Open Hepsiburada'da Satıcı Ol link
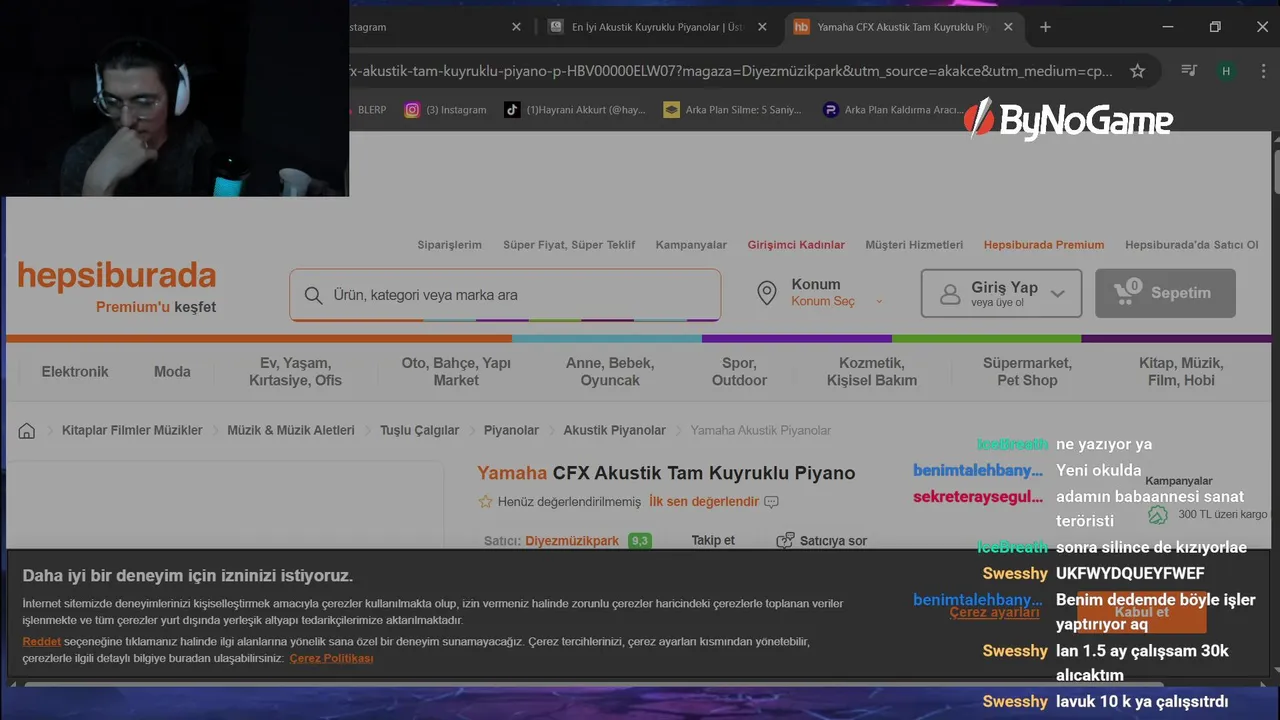 tap(1192, 245)
